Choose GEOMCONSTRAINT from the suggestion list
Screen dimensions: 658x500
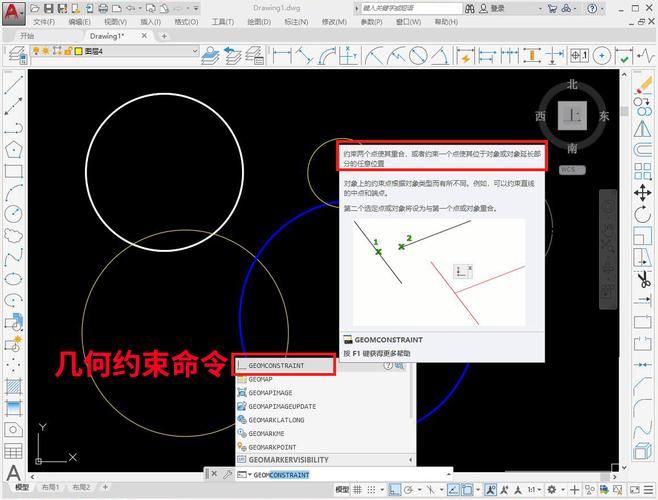coord(283,366)
